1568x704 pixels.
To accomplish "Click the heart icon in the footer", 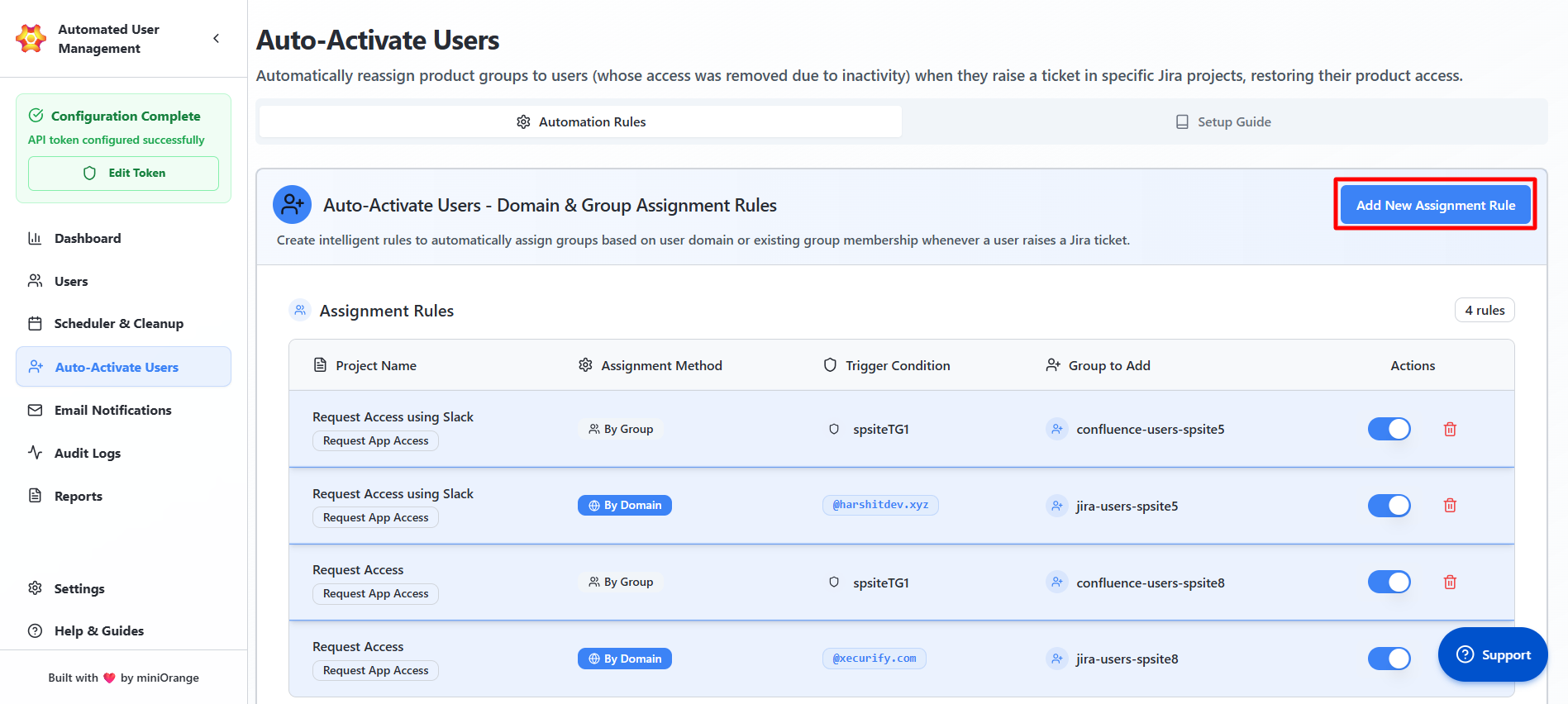I will (109, 678).
